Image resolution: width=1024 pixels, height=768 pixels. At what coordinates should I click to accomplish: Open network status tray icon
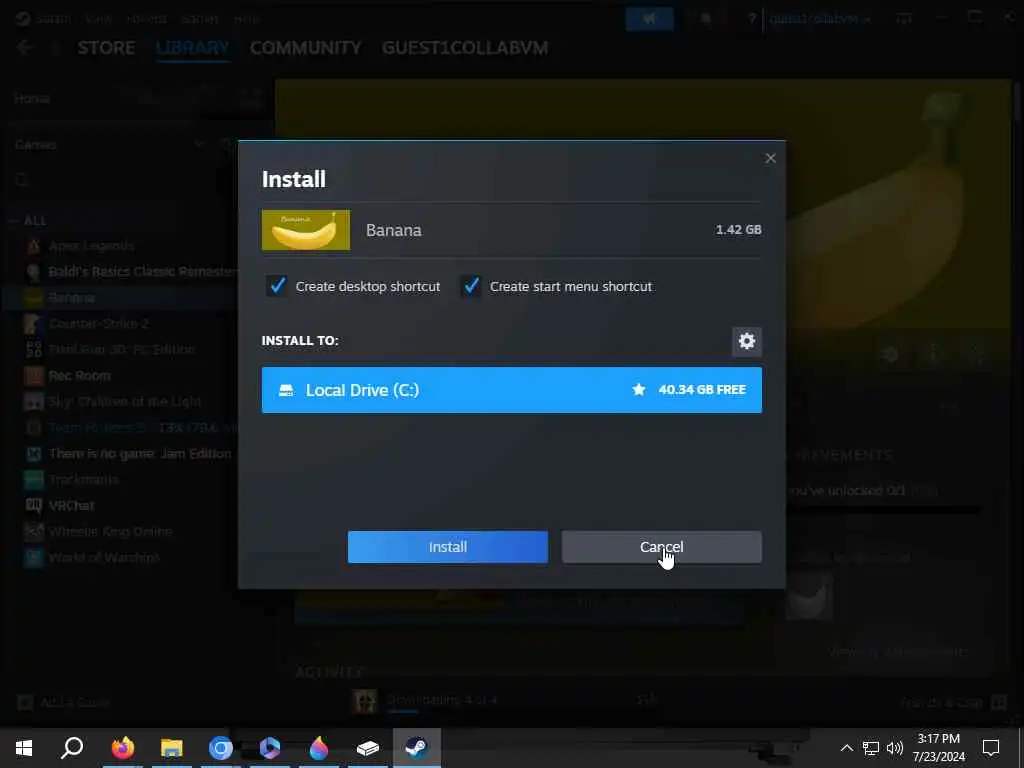point(871,748)
